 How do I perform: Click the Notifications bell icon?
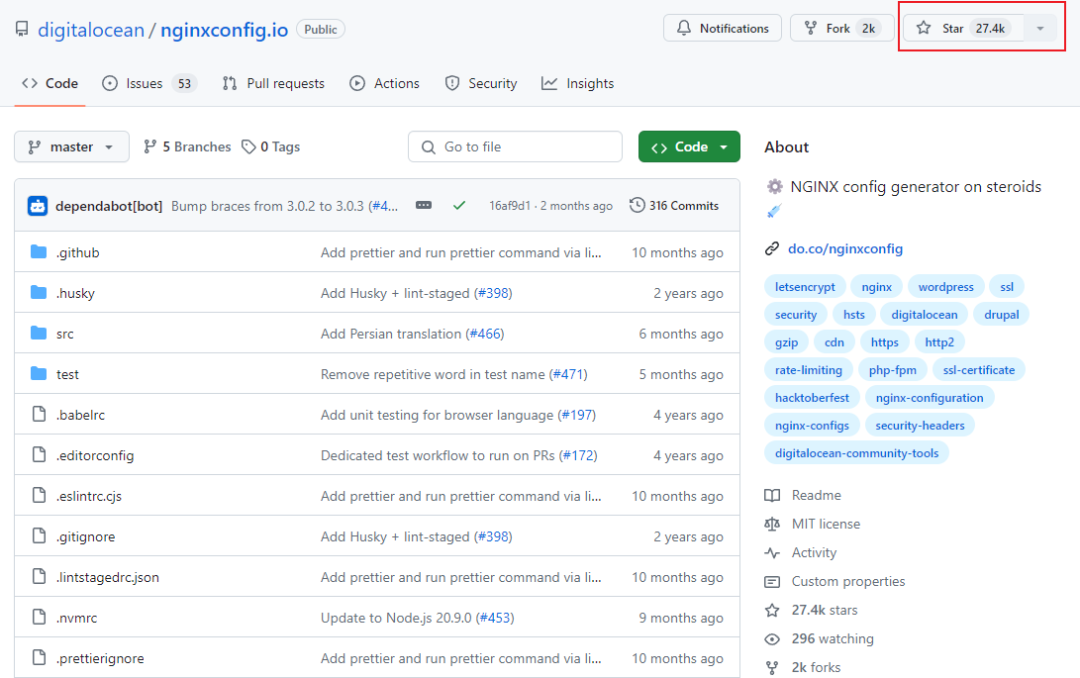[x=683, y=28]
